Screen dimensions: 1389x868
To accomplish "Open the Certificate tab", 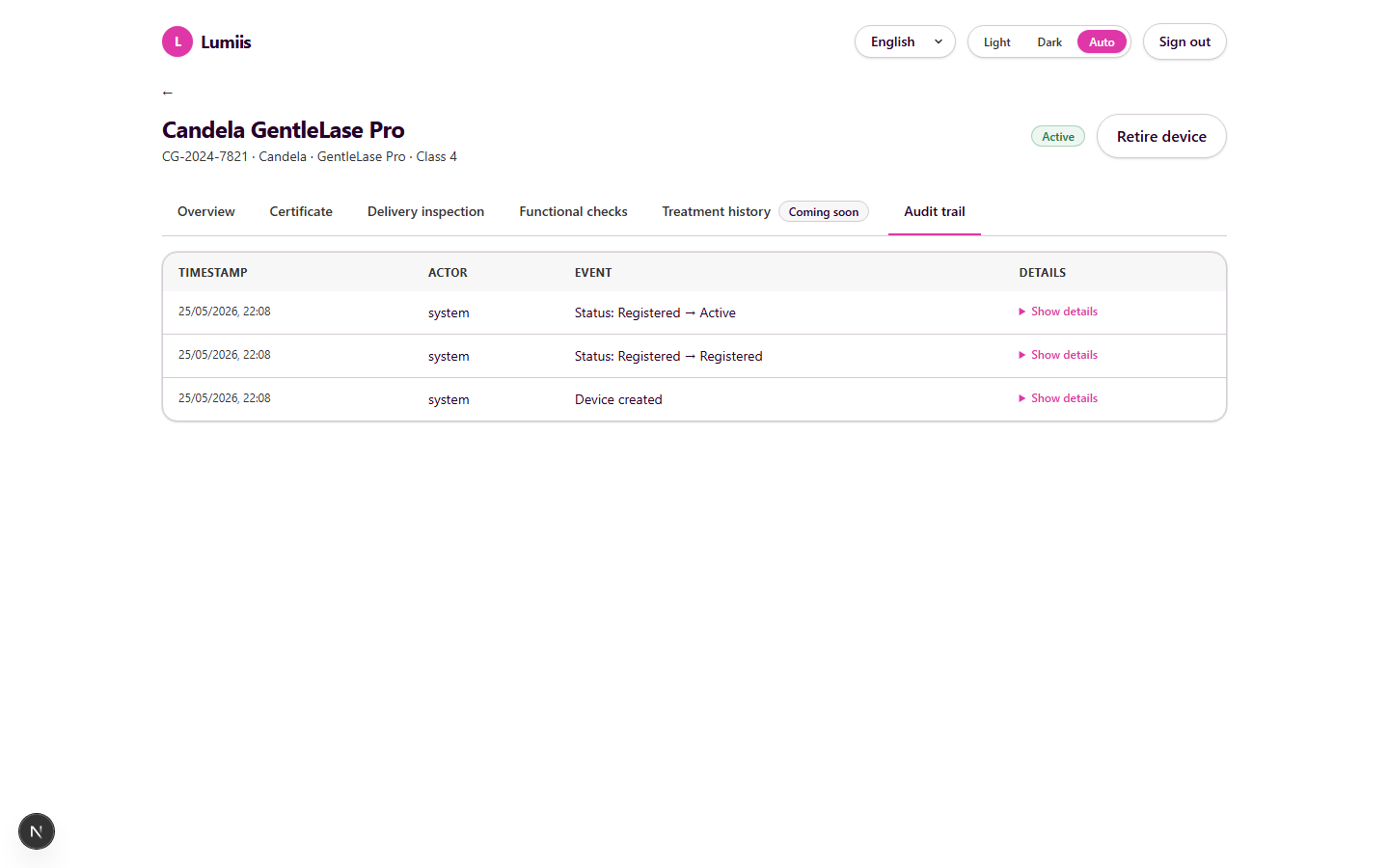I will 301,211.
